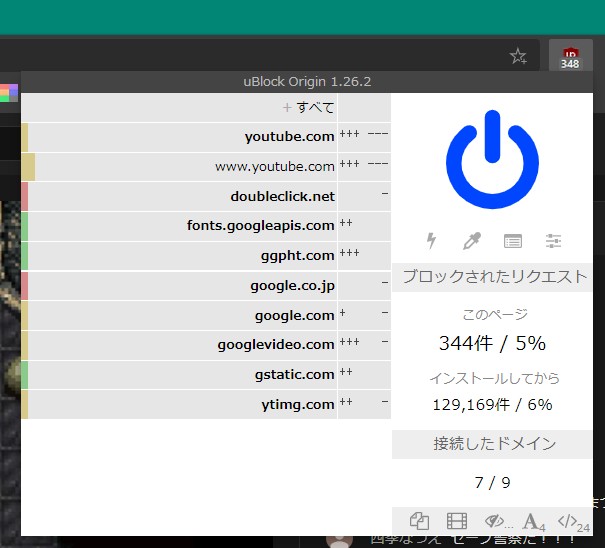
Task: Open the element picker eyedropper
Action: pos(472,241)
